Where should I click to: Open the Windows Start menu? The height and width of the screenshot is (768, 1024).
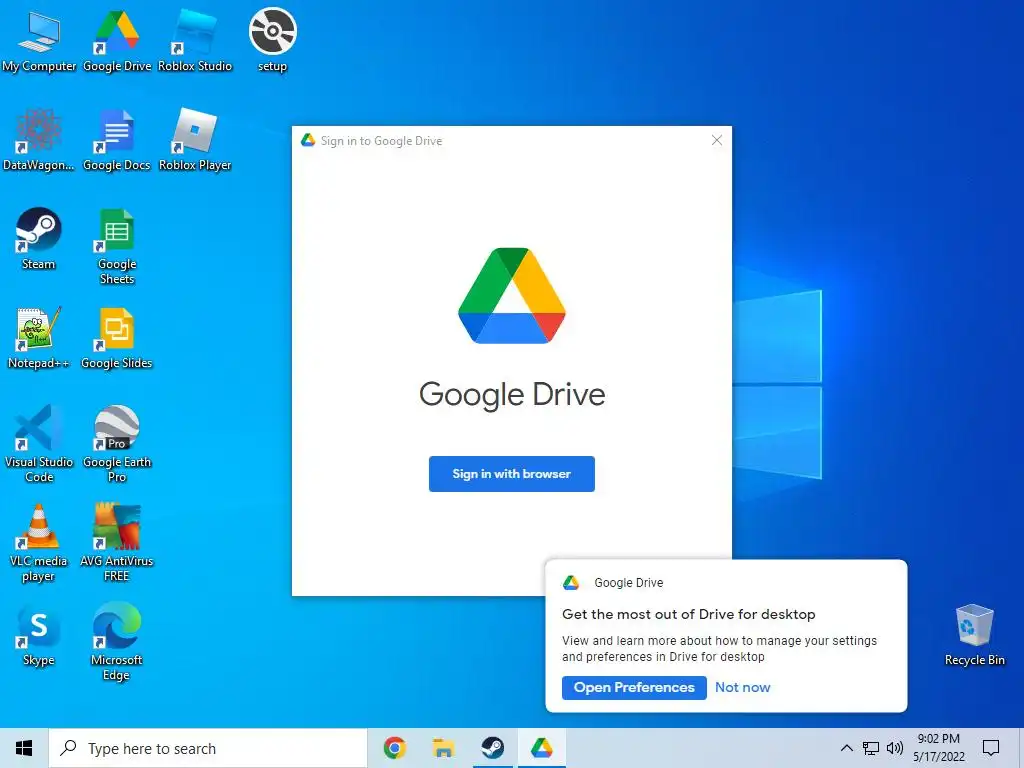(x=24, y=748)
